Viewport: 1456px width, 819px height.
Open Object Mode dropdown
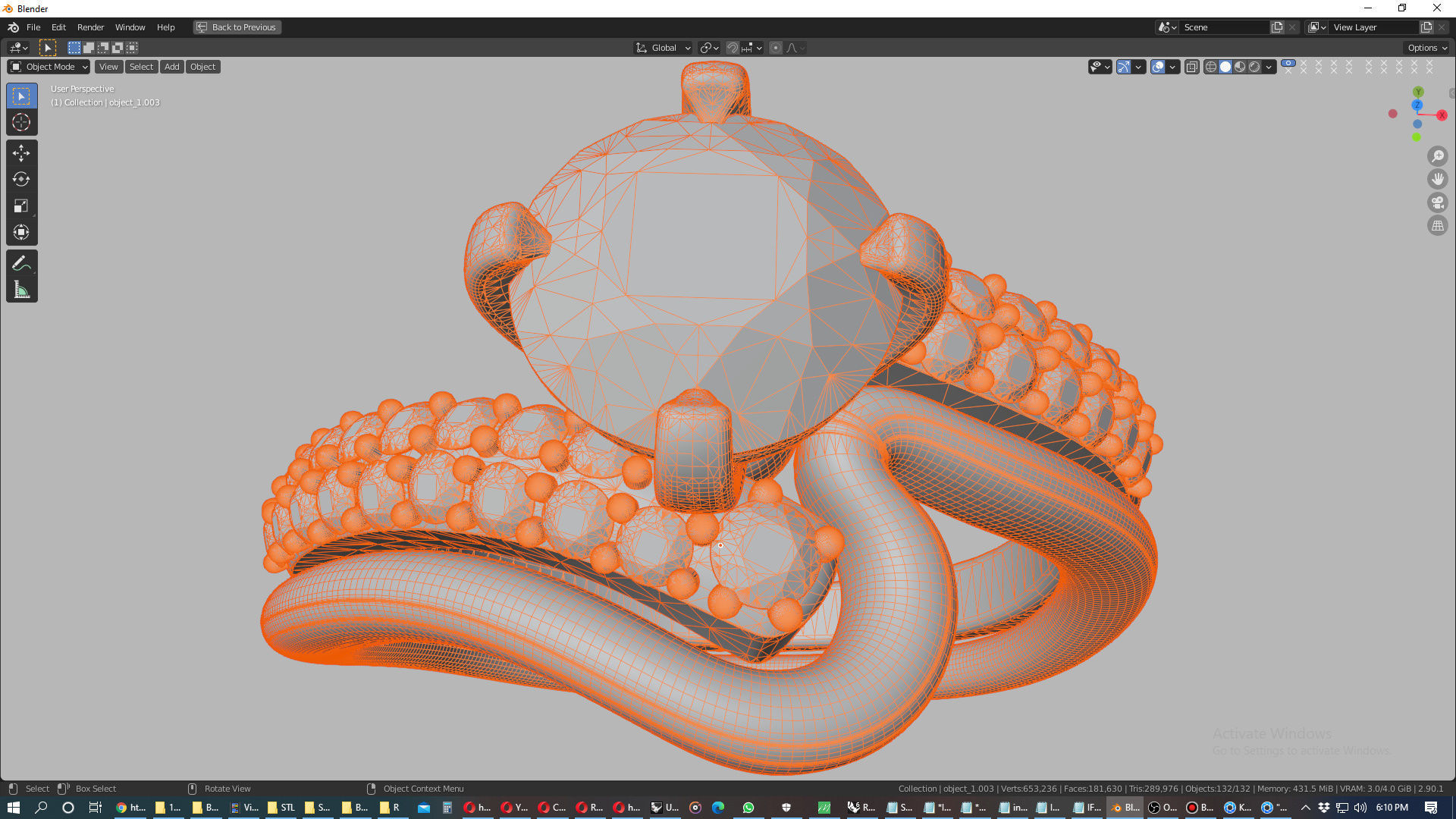(x=49, y=67)
